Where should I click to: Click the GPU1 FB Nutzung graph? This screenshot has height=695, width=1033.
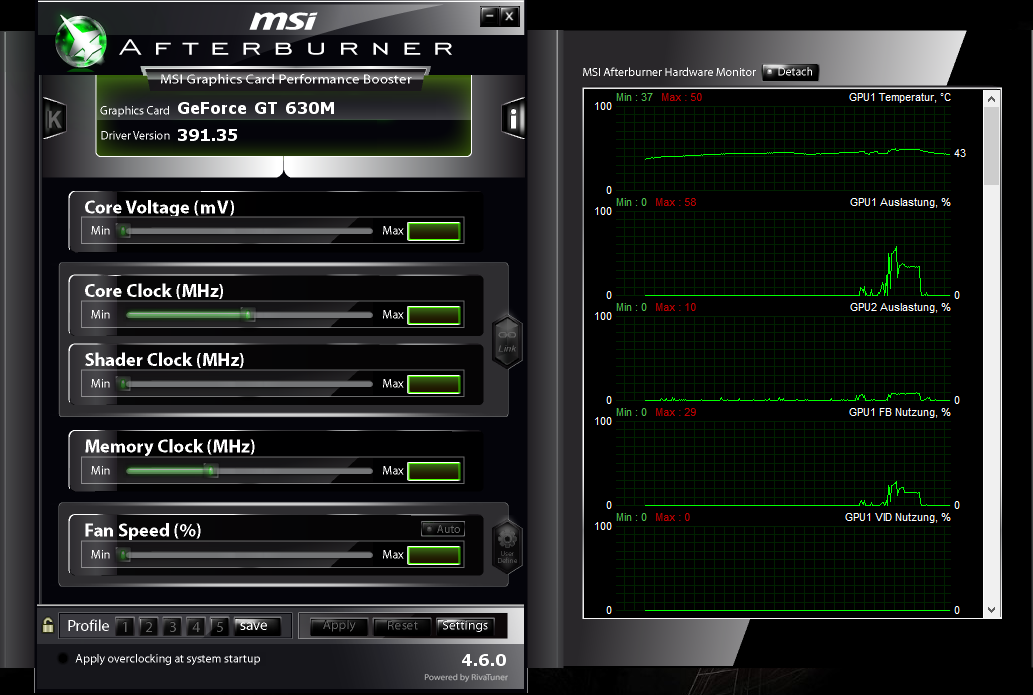[783, 463]
